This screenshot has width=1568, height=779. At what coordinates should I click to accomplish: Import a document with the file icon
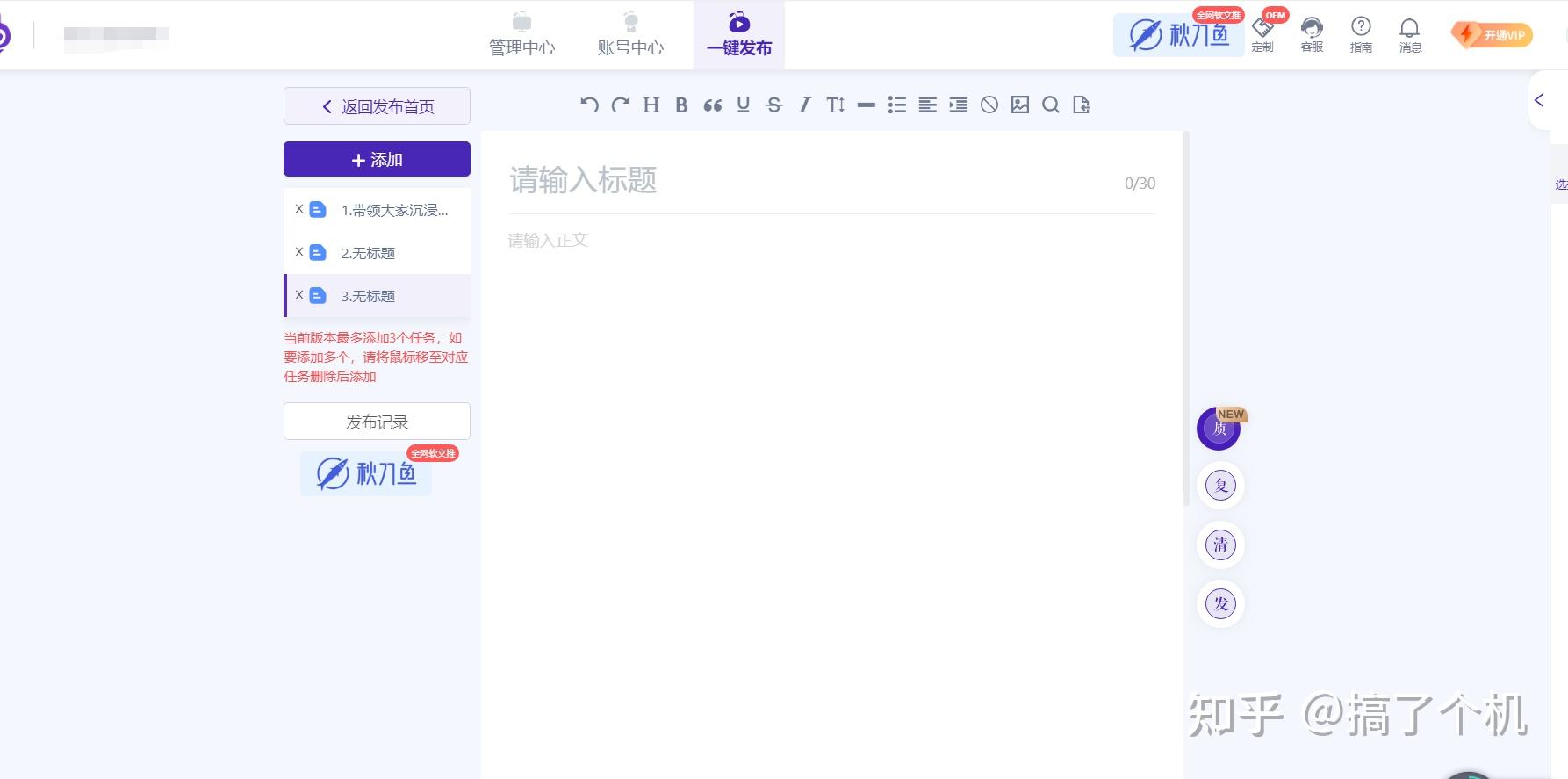(1082, 105)
